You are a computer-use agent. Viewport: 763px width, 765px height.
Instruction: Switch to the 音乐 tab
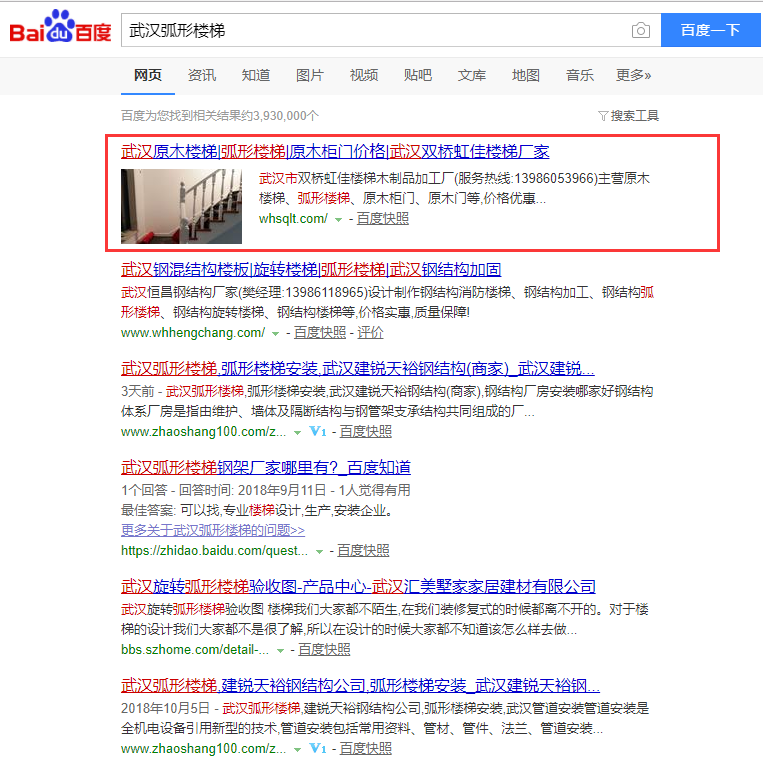pyautogui.click(x=580, y=75)
